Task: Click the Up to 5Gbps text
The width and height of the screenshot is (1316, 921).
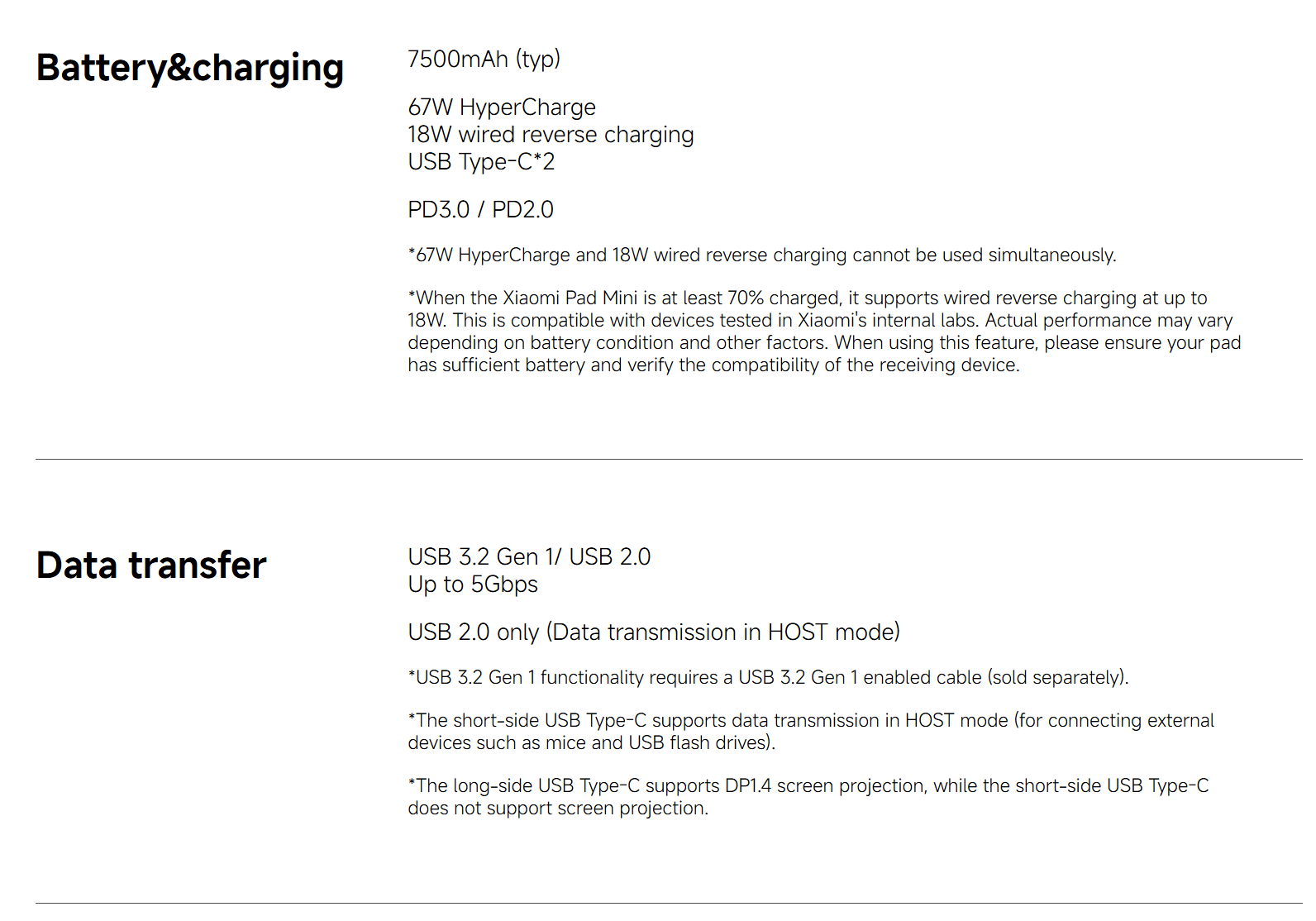Action: pyautogui.click(x=473, y=585)
